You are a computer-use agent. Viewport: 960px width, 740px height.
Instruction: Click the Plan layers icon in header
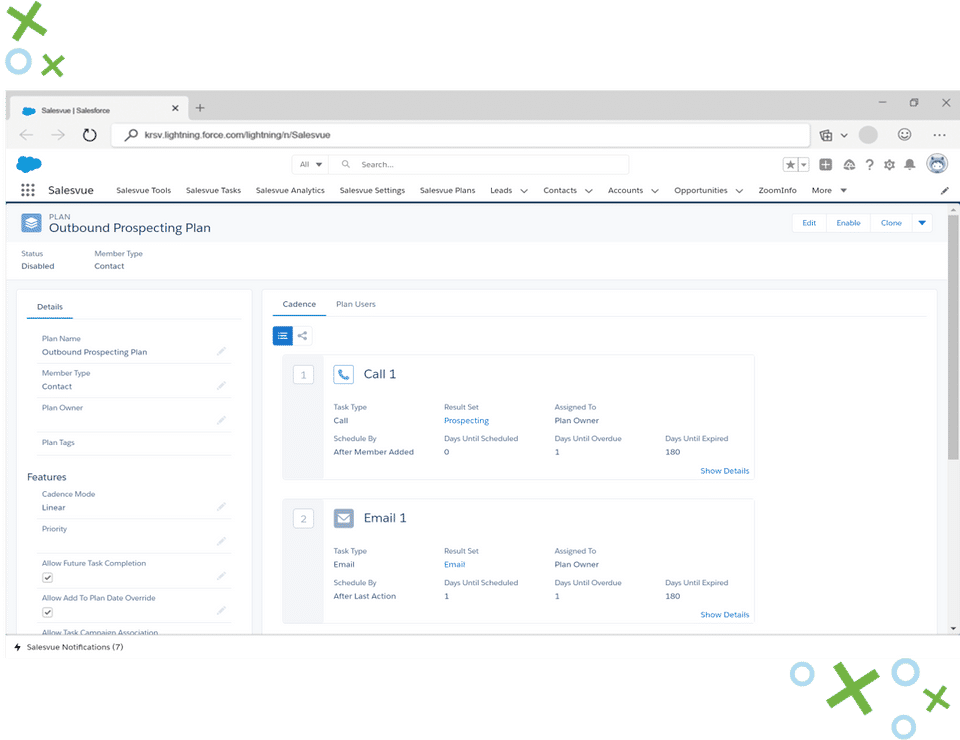(31, 223)
